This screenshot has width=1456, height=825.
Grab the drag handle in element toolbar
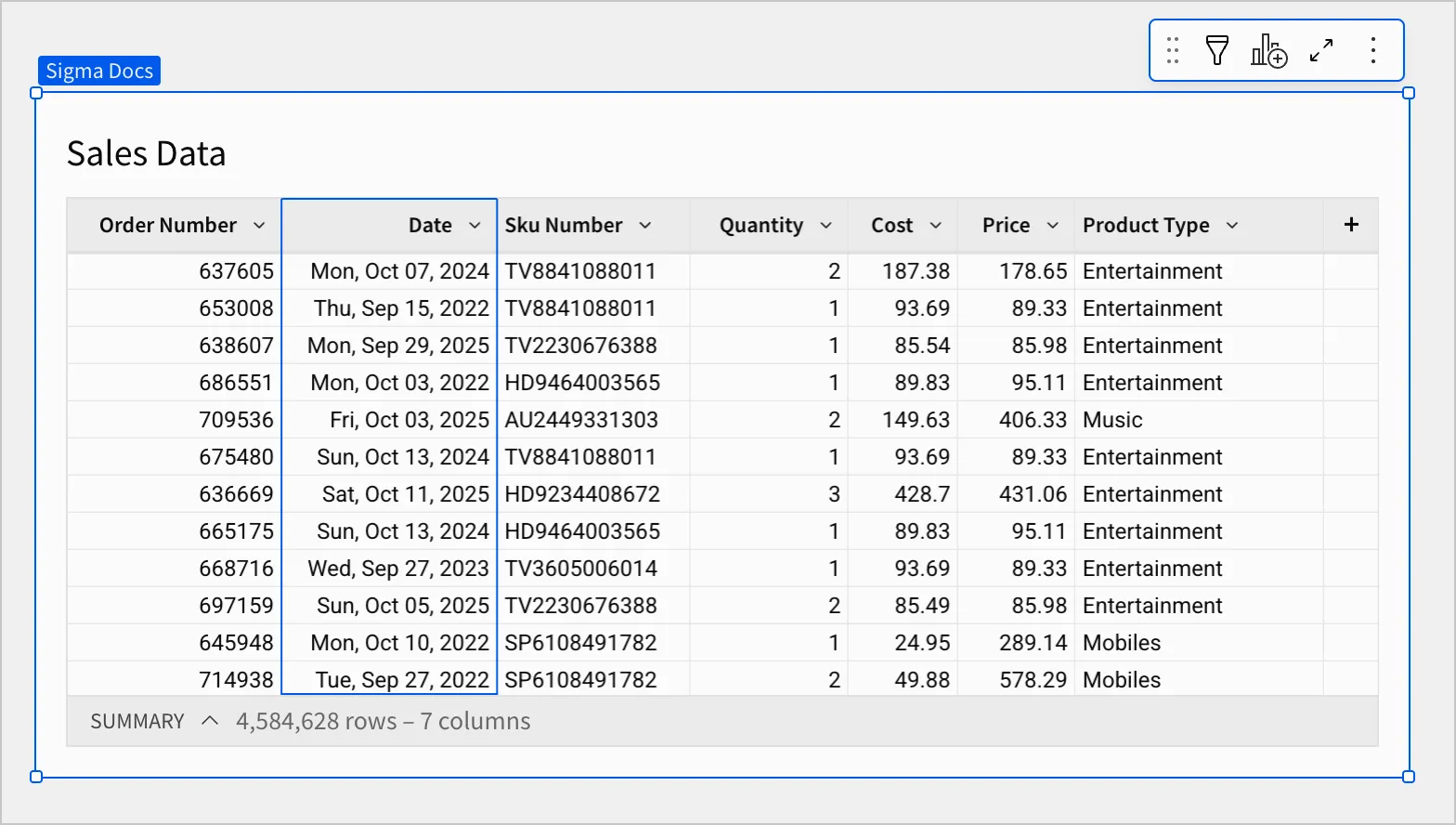1173,50
